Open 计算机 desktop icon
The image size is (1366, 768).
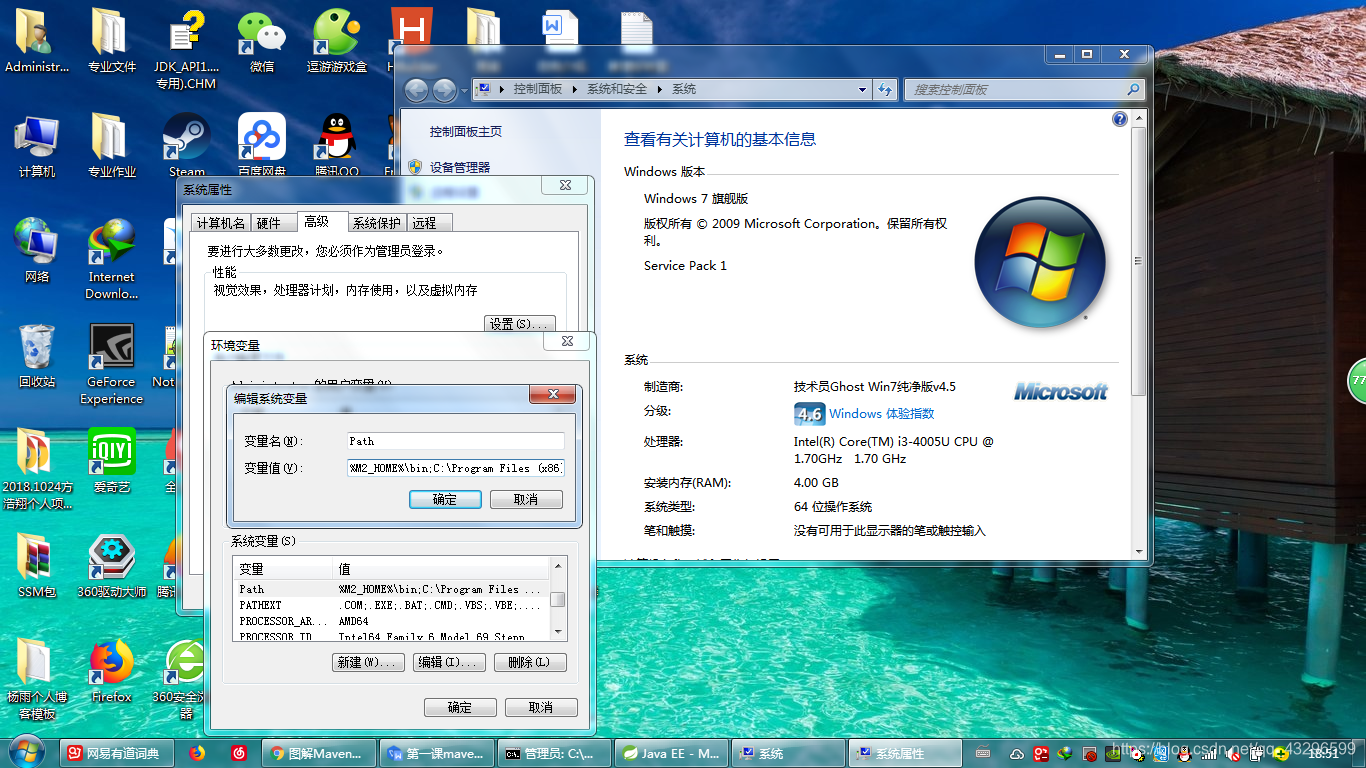[x=37, y=146]
